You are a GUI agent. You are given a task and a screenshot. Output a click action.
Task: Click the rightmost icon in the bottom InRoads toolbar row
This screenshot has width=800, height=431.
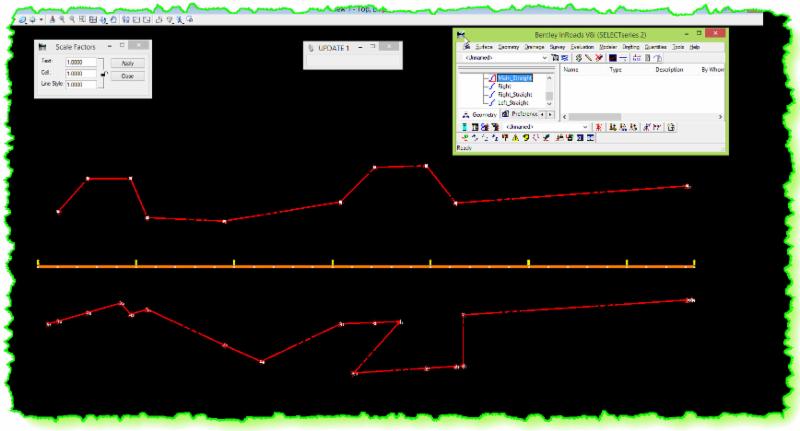[590, 138]
